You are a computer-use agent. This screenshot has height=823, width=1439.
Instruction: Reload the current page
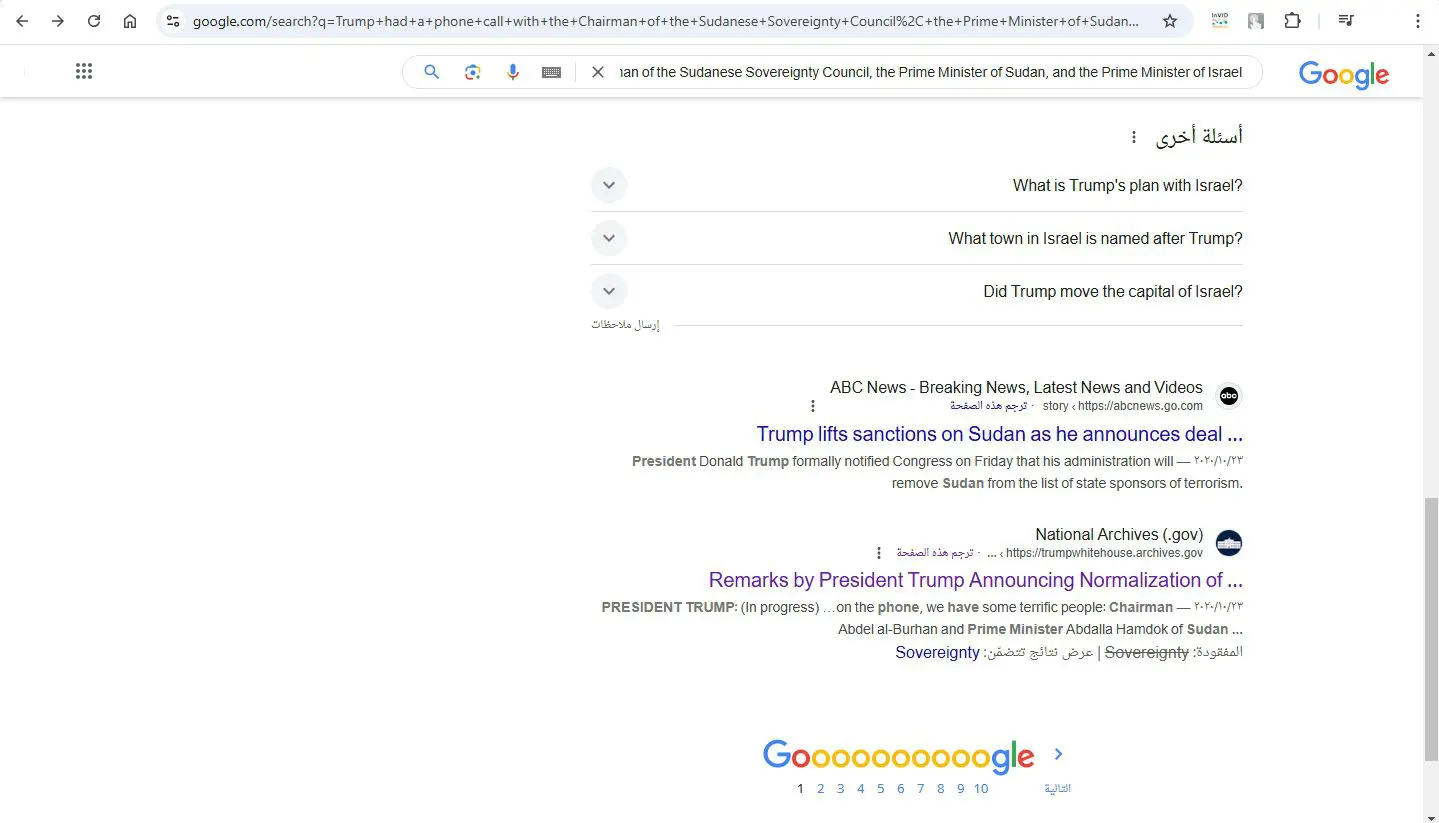click(94, 21)
